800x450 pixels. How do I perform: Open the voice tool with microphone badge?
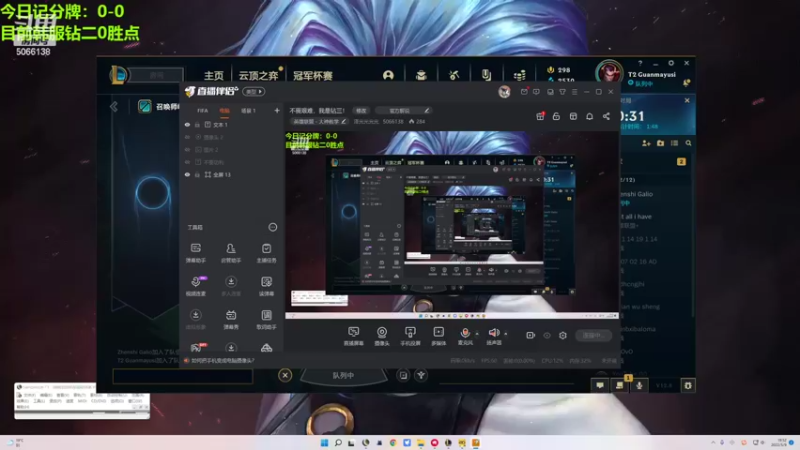click(196, 286)
